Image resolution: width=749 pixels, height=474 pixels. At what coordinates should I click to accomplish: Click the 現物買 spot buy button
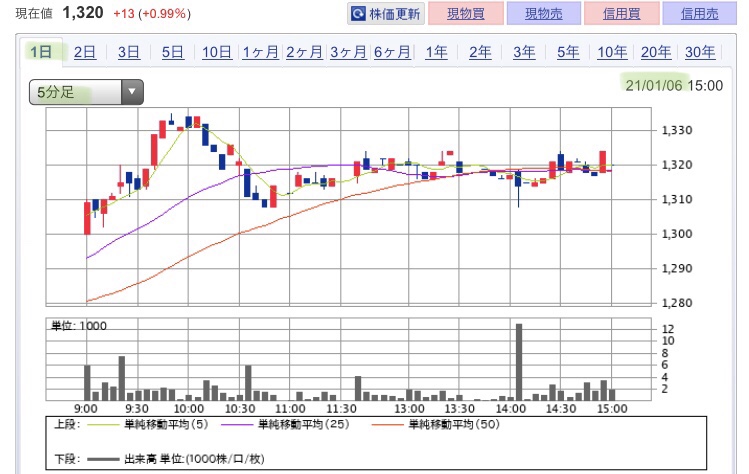coord(466,13)
